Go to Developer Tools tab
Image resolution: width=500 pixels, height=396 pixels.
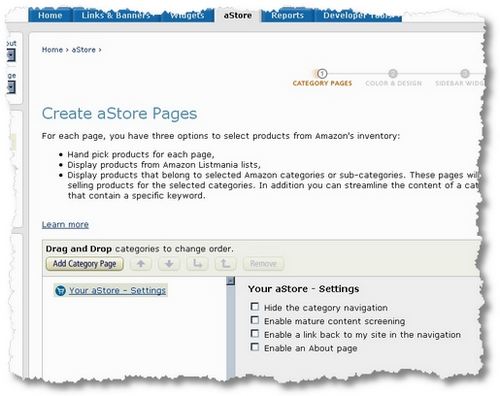(358, 15)
